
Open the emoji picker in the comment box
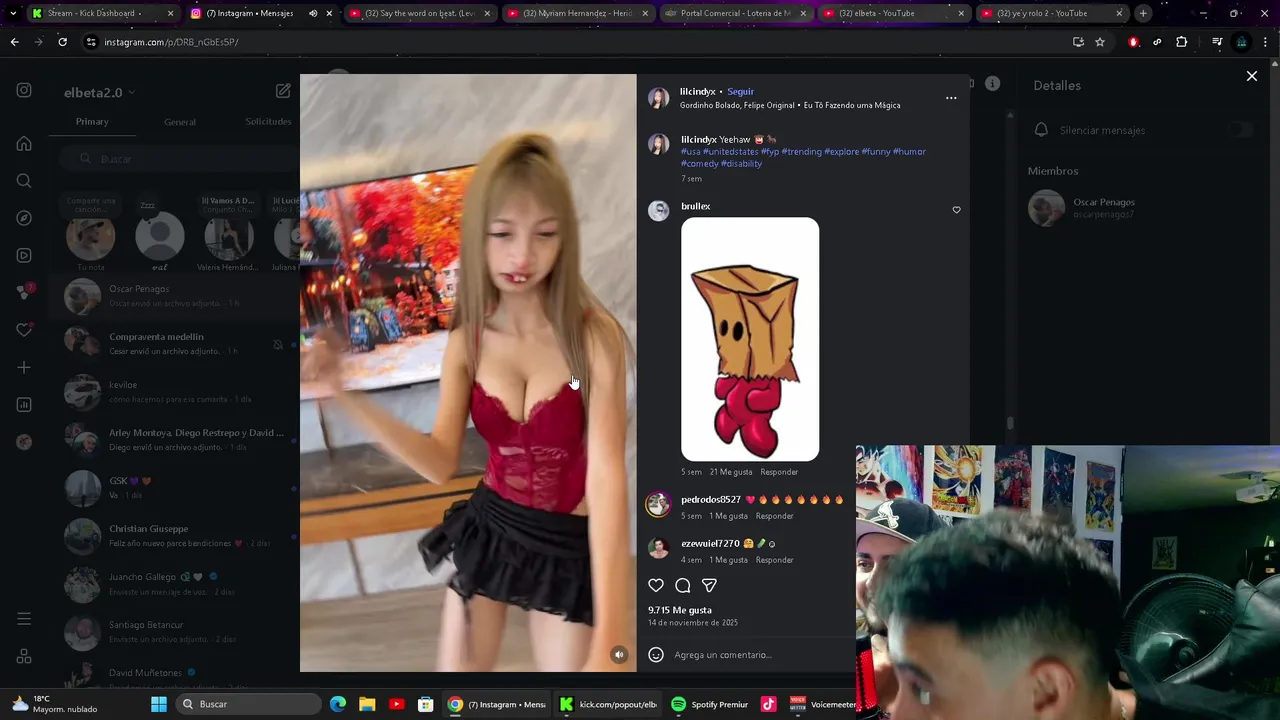coord(656,655)
